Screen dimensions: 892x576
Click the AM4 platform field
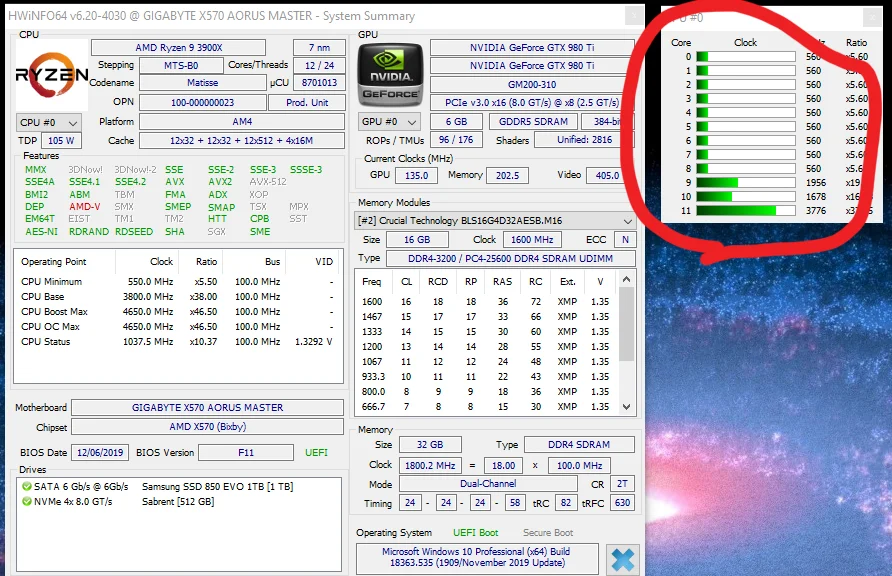point(242,122)
